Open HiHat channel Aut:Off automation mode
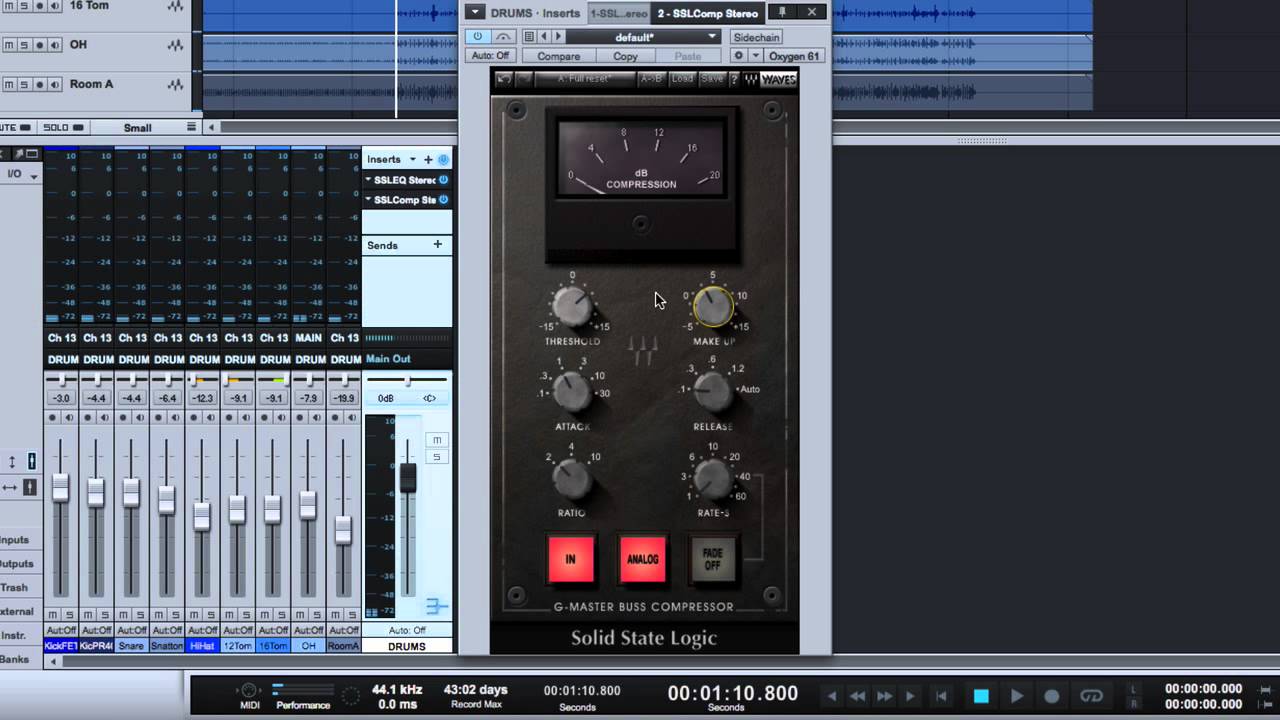 coord(202,630)
